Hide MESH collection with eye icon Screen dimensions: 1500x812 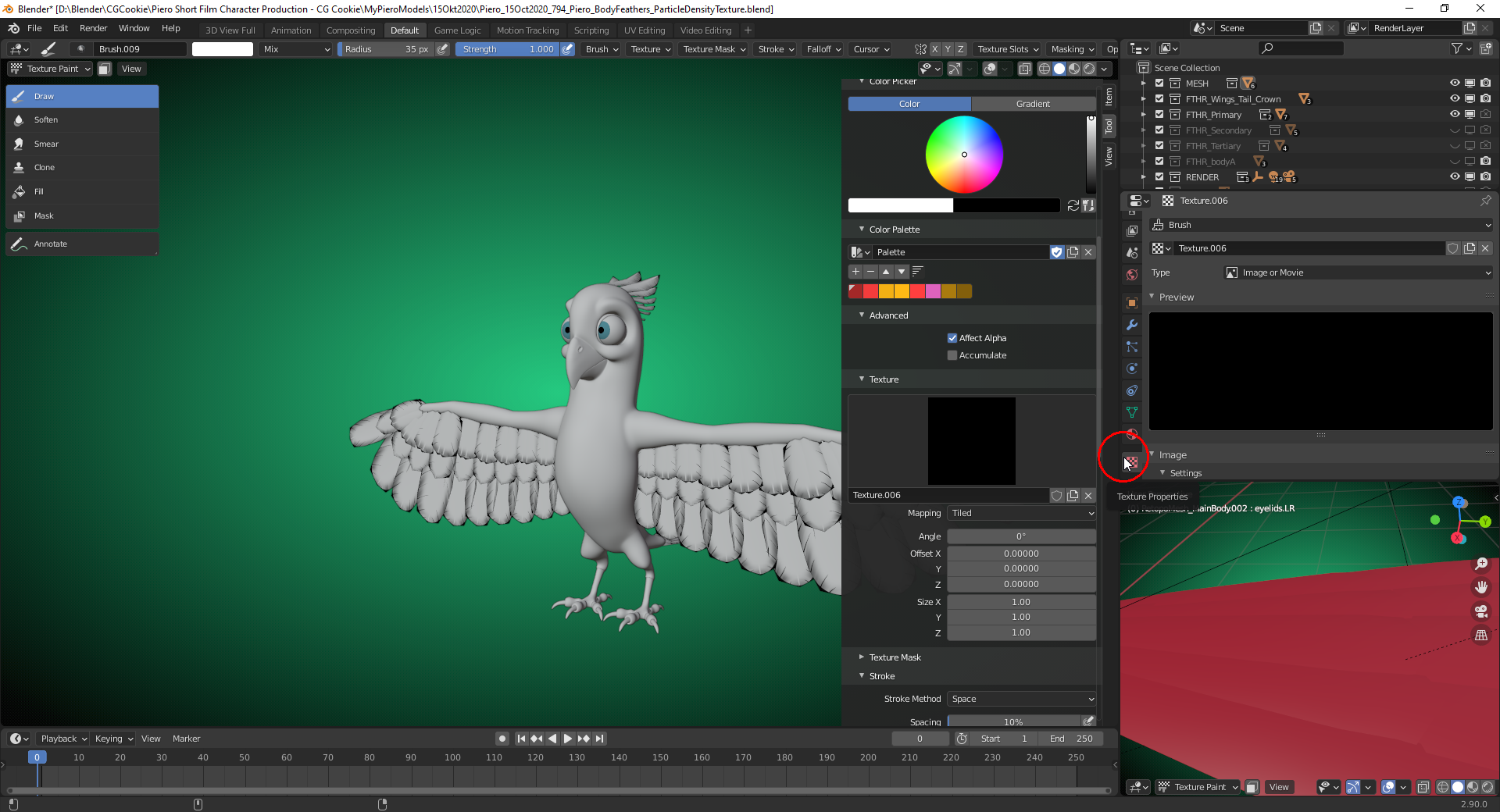click(1455, 83)
